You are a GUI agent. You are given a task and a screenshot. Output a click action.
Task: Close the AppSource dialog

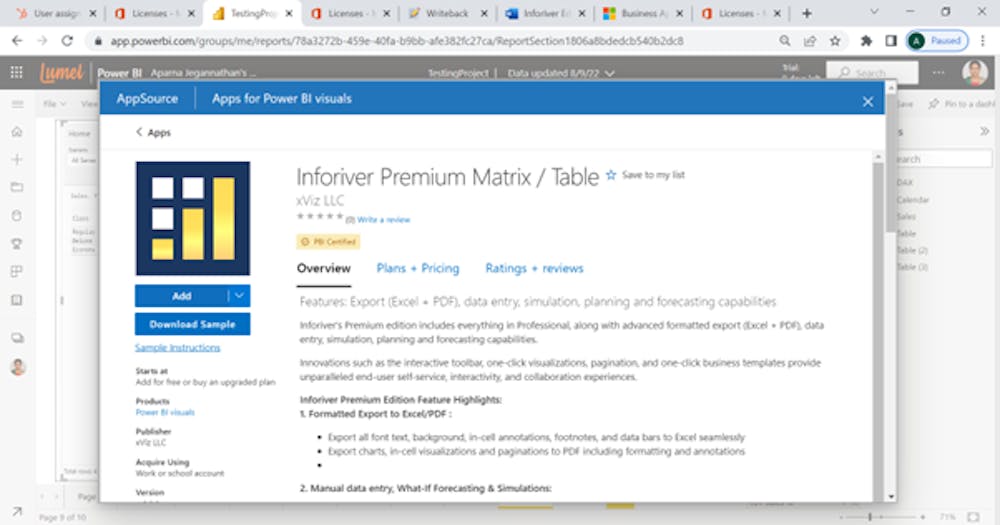tap(867, 101)
